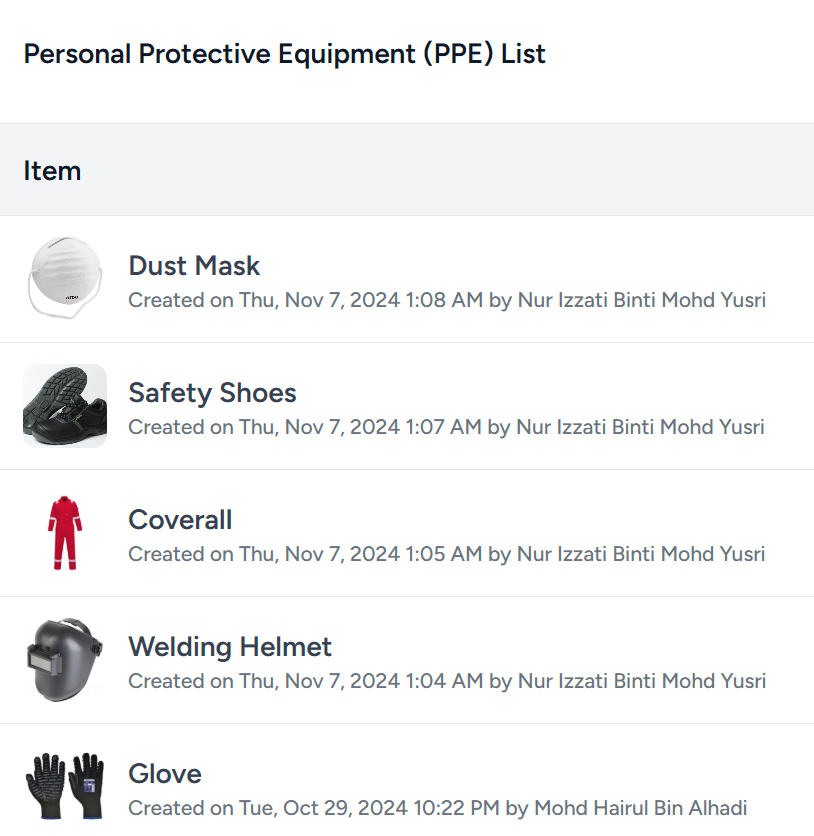The image size is (814, 836).
Task: Open the Dust Mask item link
Action: 193,266
